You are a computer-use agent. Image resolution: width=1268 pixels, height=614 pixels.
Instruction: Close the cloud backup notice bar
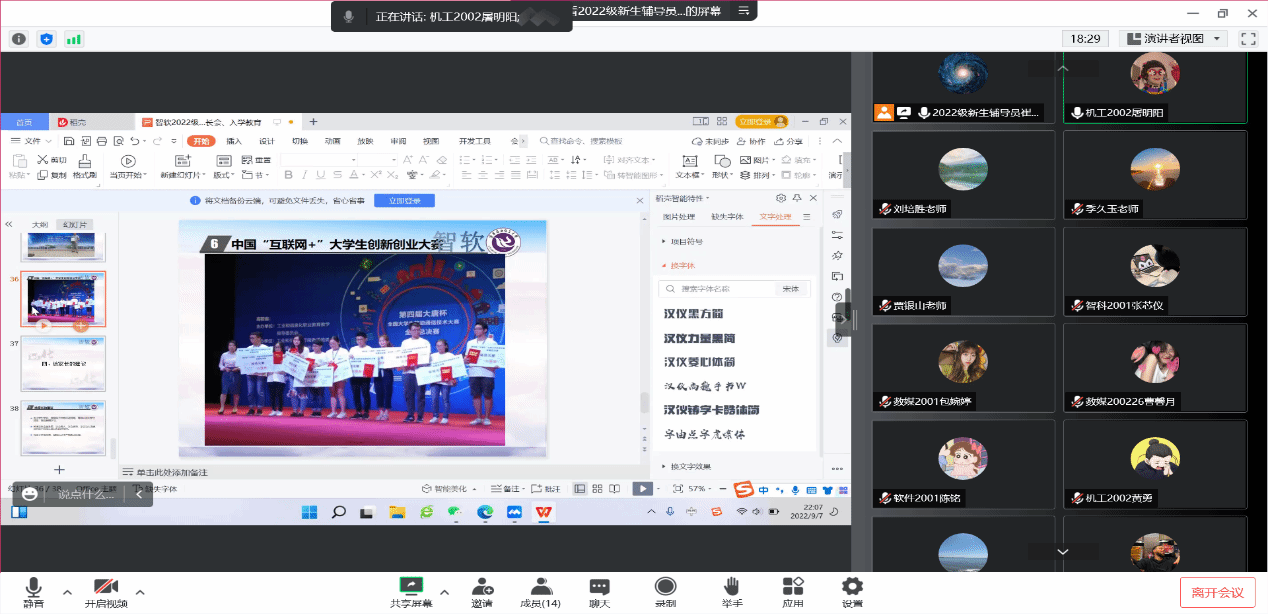(x=640, y=200)
